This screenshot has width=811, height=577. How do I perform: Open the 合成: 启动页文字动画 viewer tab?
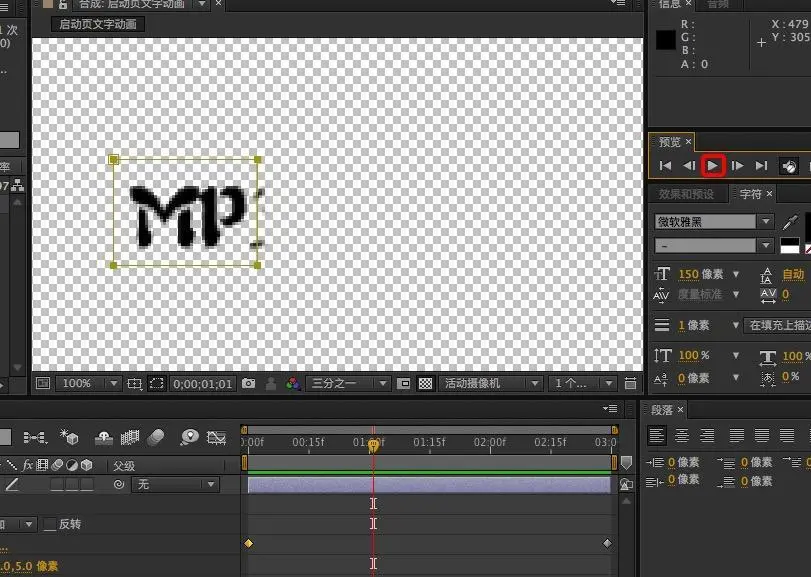point(131,5)
